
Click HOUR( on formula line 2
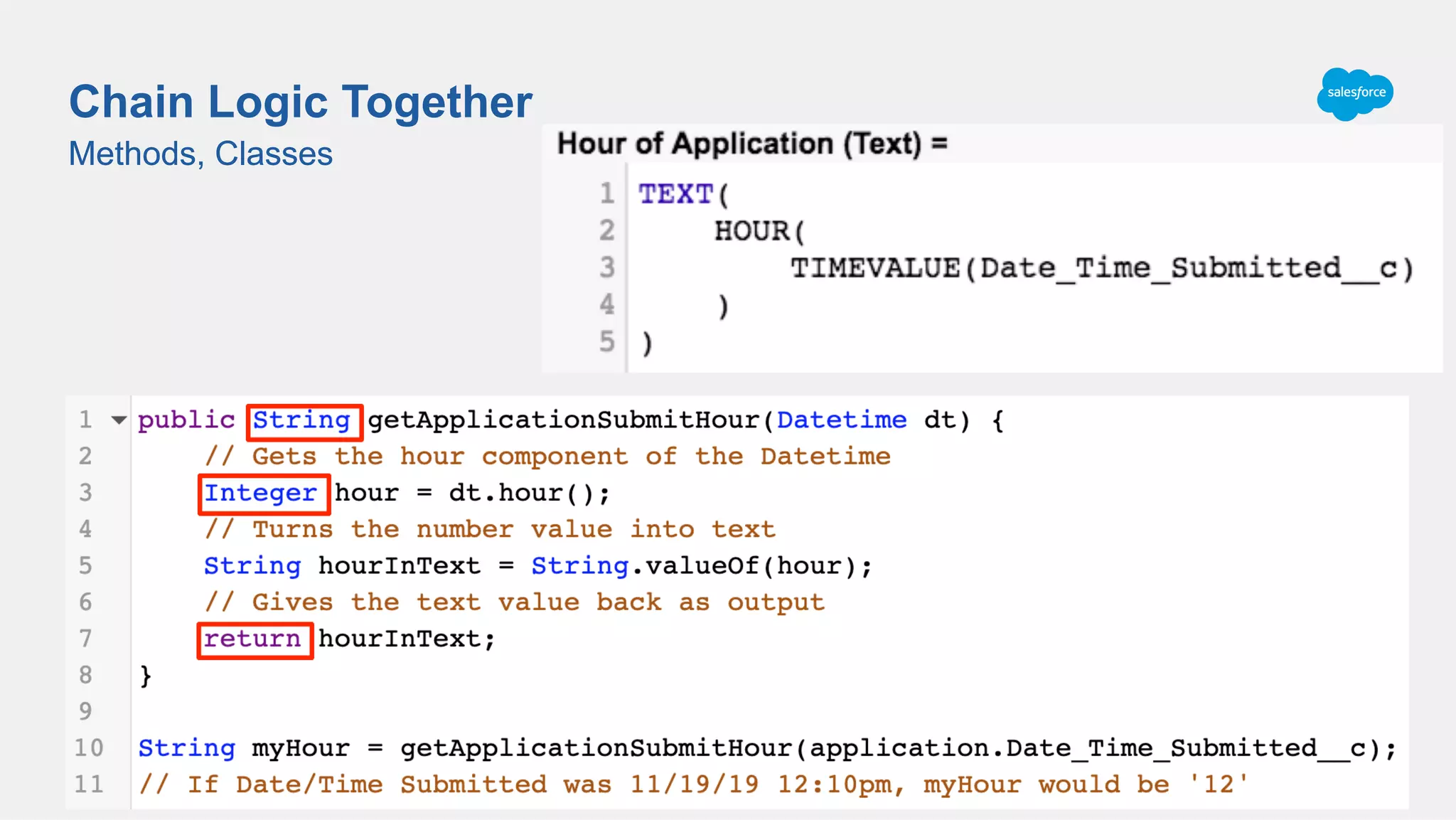pyautogui.click(x=759, y=231)
